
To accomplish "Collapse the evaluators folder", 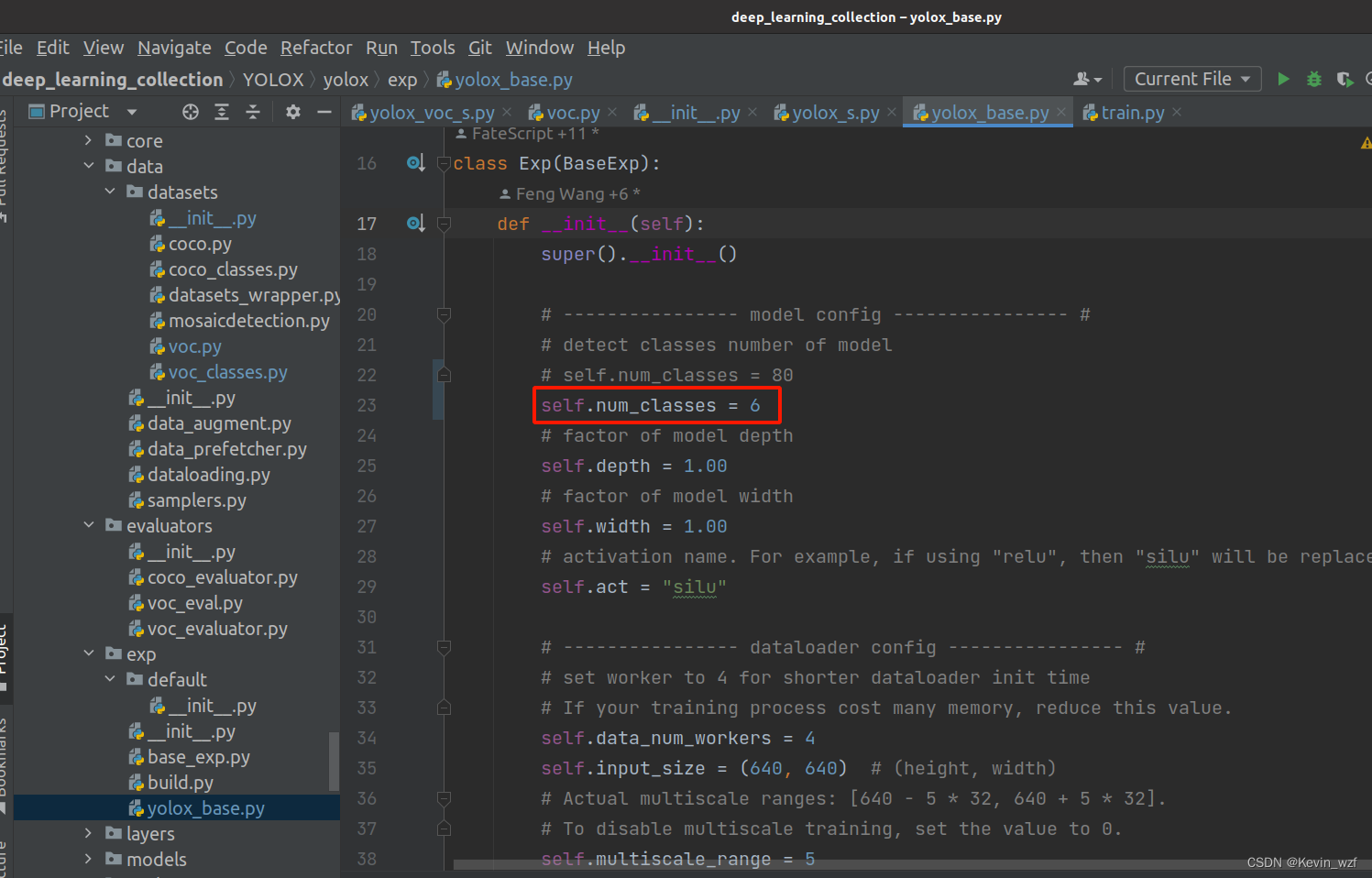I will pyautogui.click(x=88, y=525).
